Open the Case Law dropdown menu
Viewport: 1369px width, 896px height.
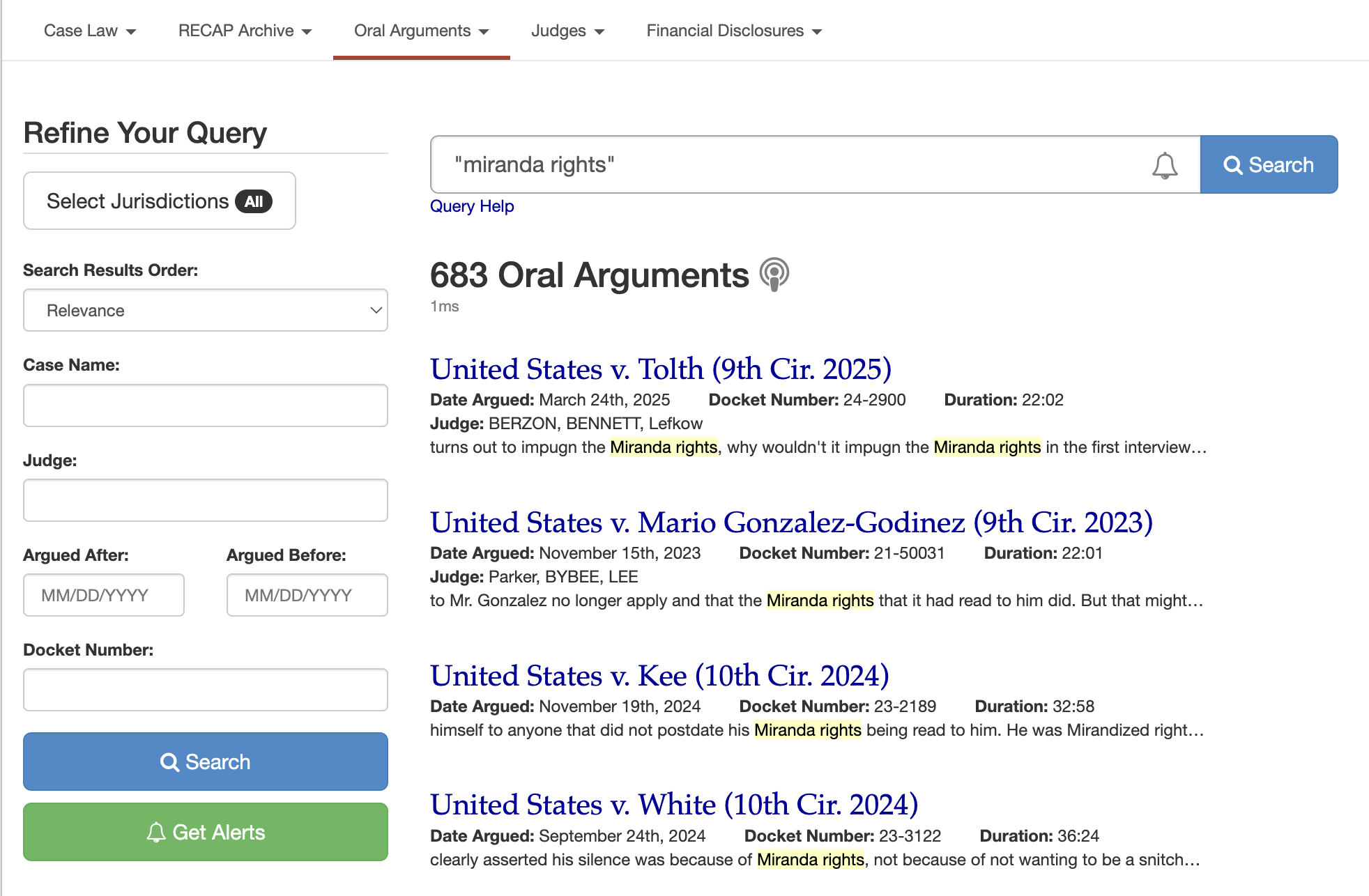coord(89,30)
